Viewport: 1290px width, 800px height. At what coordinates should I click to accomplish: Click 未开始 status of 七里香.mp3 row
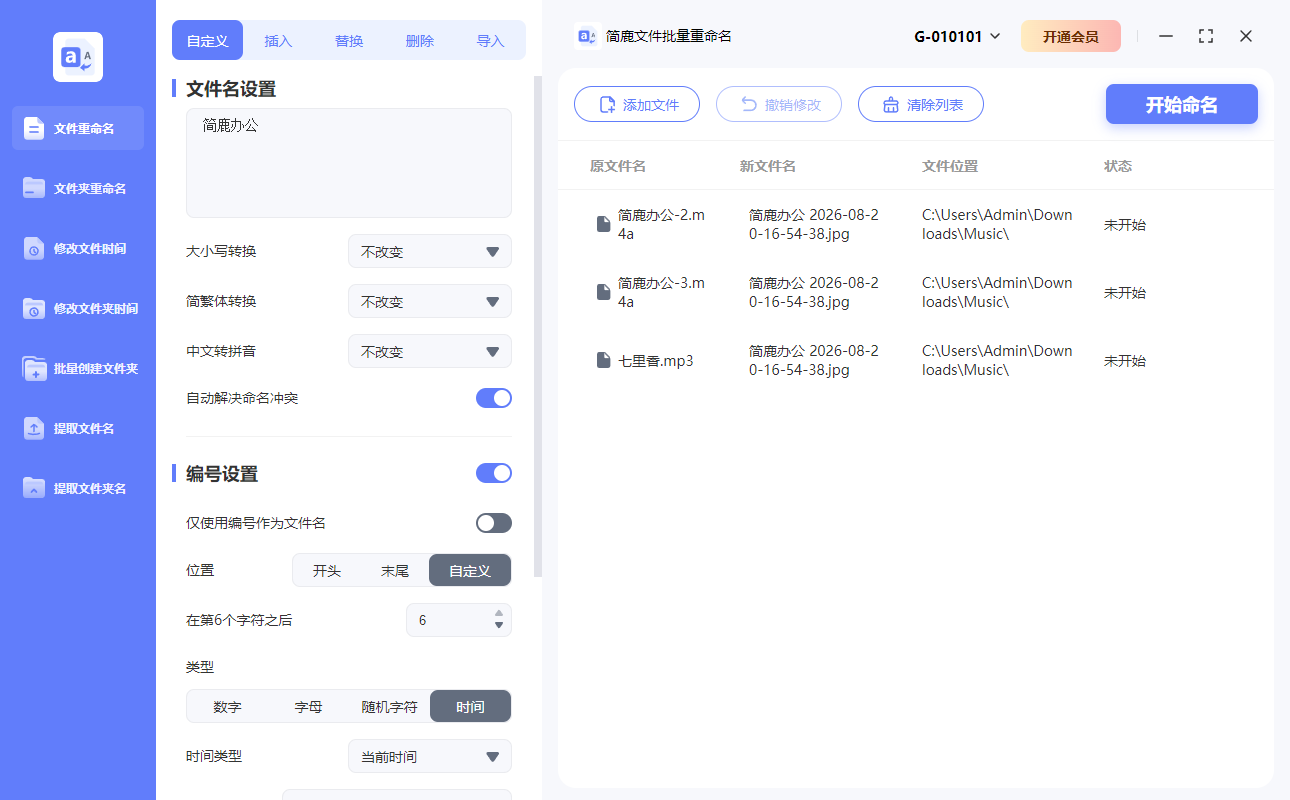pyautogui.click(x=1125, y=361)
